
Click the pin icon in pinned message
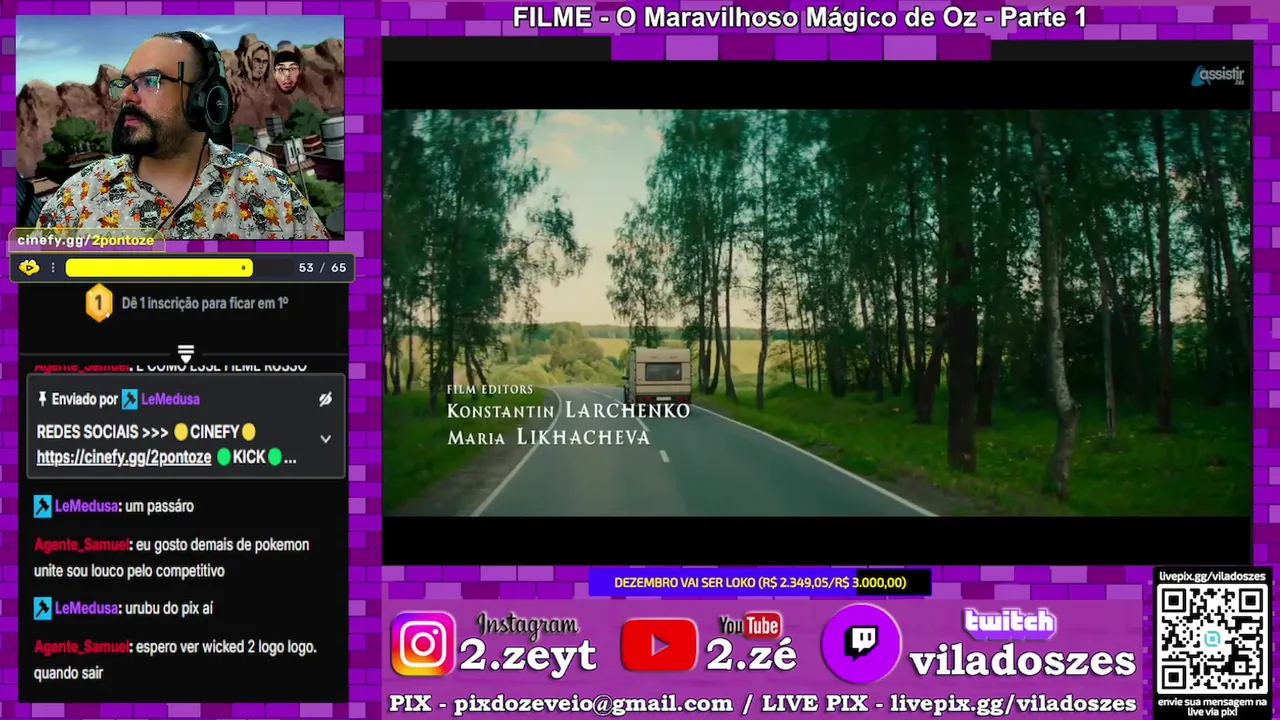(x=42, y=399)
